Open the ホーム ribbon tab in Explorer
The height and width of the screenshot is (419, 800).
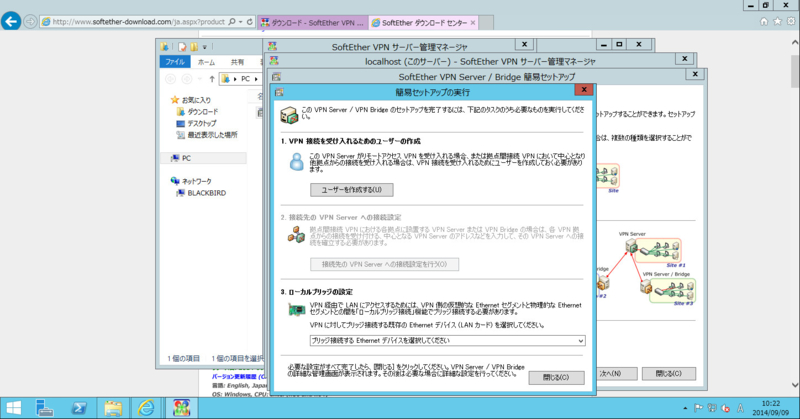pos(206,62)
